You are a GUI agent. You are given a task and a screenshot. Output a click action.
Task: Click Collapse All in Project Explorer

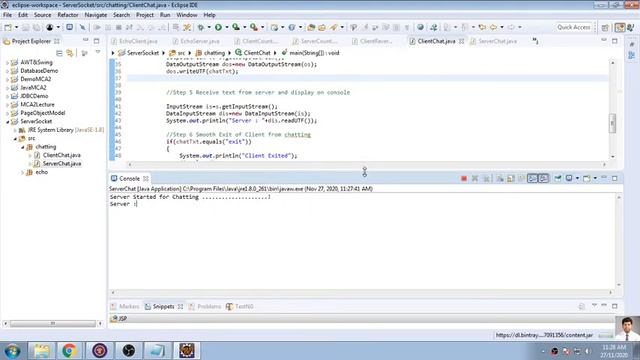point(59,53)
